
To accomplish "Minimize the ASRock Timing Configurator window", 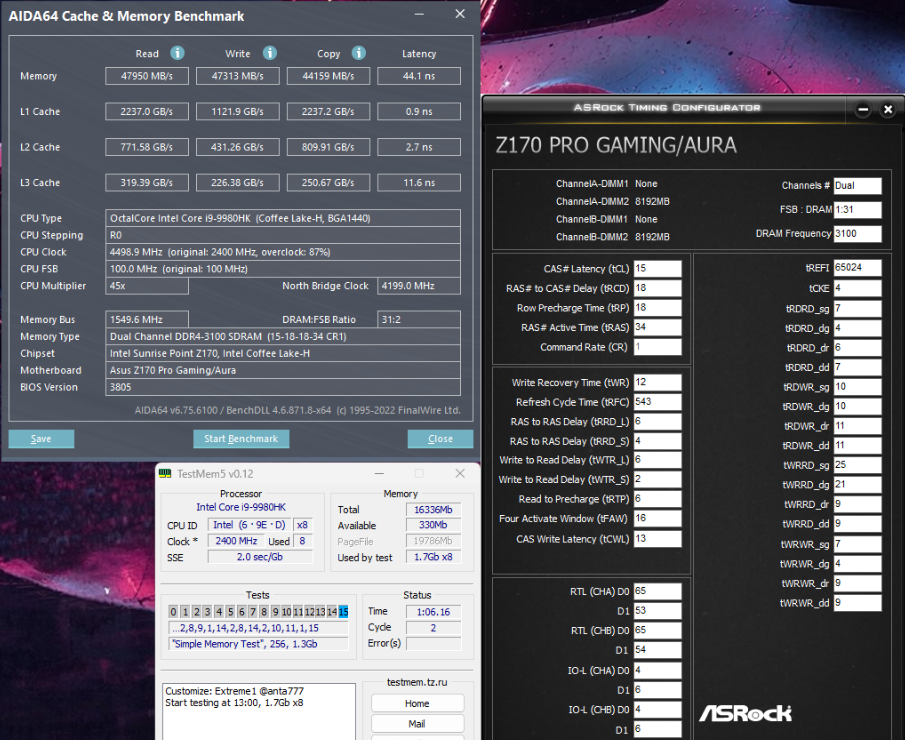I will click(x=863, y=109).
